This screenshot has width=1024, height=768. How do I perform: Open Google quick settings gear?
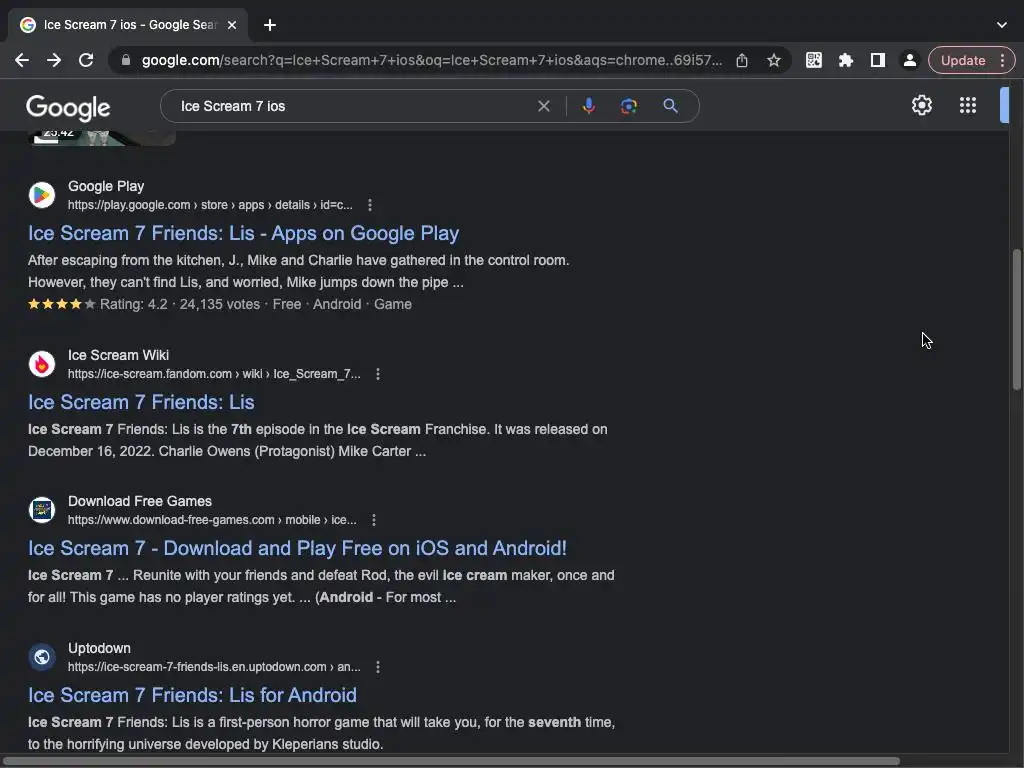[x=921, y=105]
